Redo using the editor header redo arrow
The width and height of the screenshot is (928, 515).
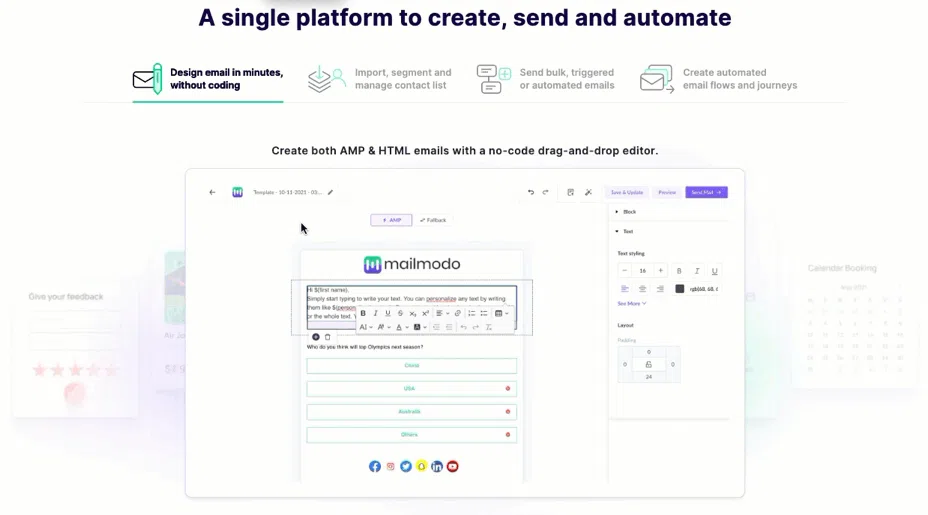(x=546, y=192)
